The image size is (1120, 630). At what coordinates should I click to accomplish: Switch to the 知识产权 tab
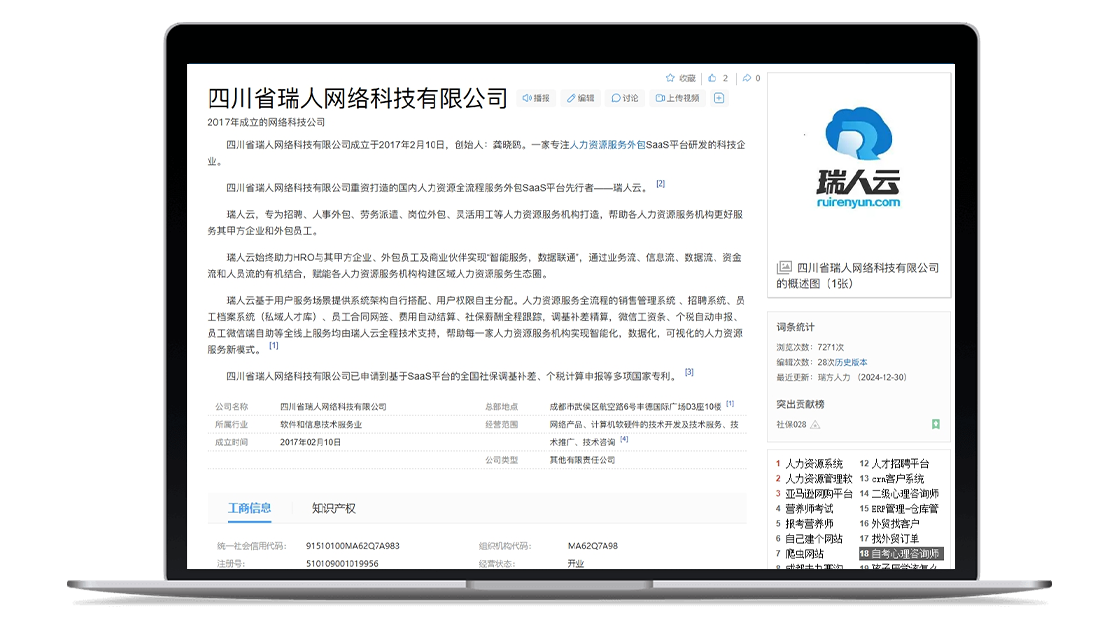335,508
